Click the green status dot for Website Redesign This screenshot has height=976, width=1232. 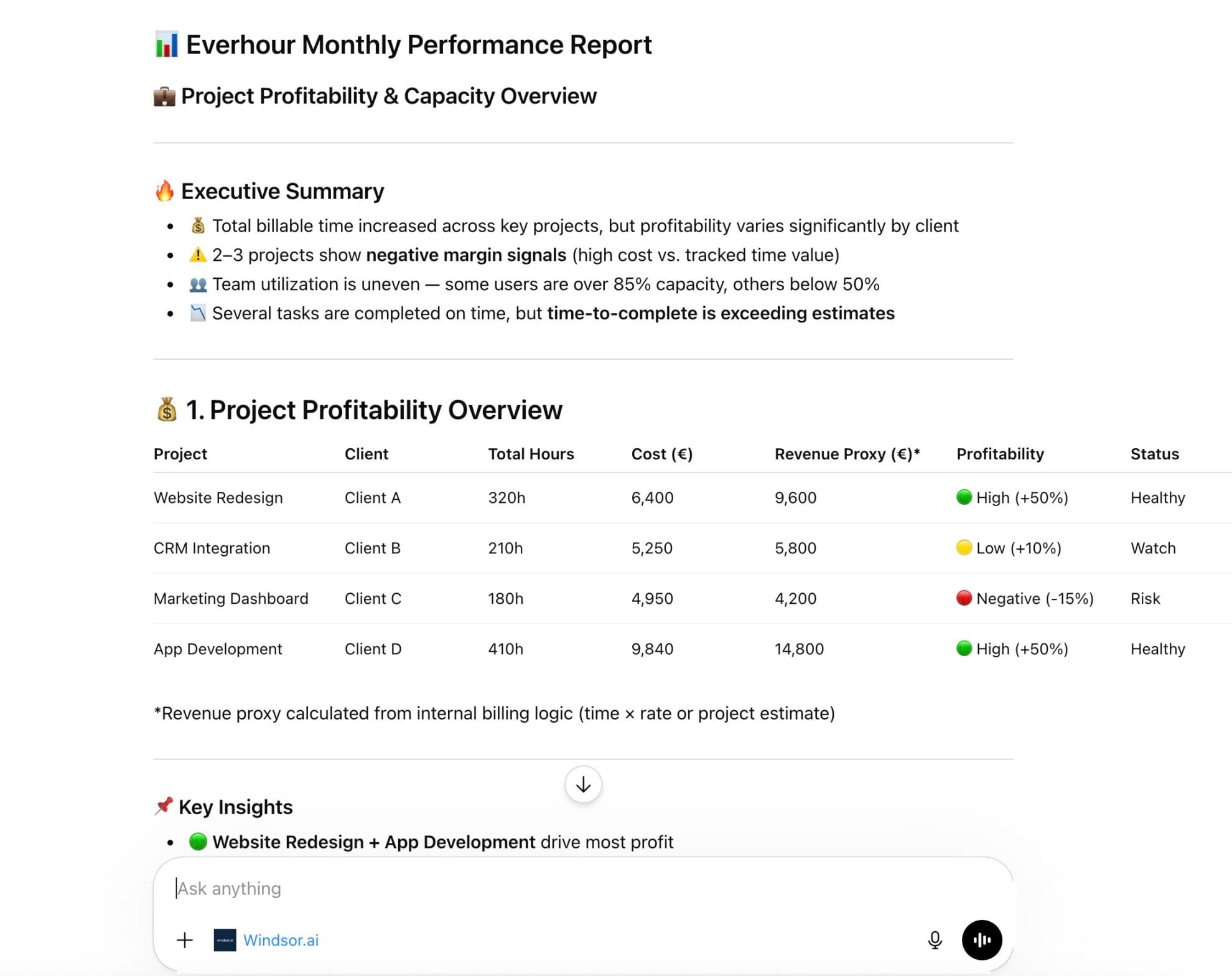[964, 497]
